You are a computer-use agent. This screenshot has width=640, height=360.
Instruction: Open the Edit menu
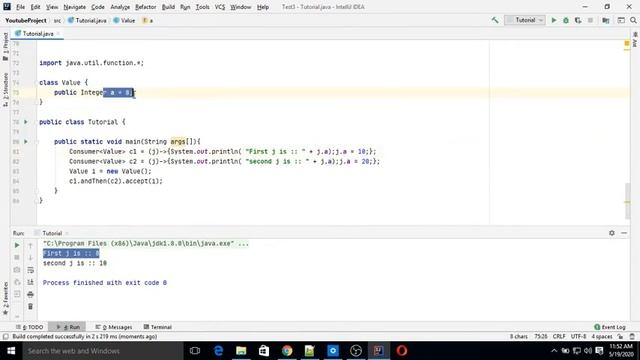(36, 7)
